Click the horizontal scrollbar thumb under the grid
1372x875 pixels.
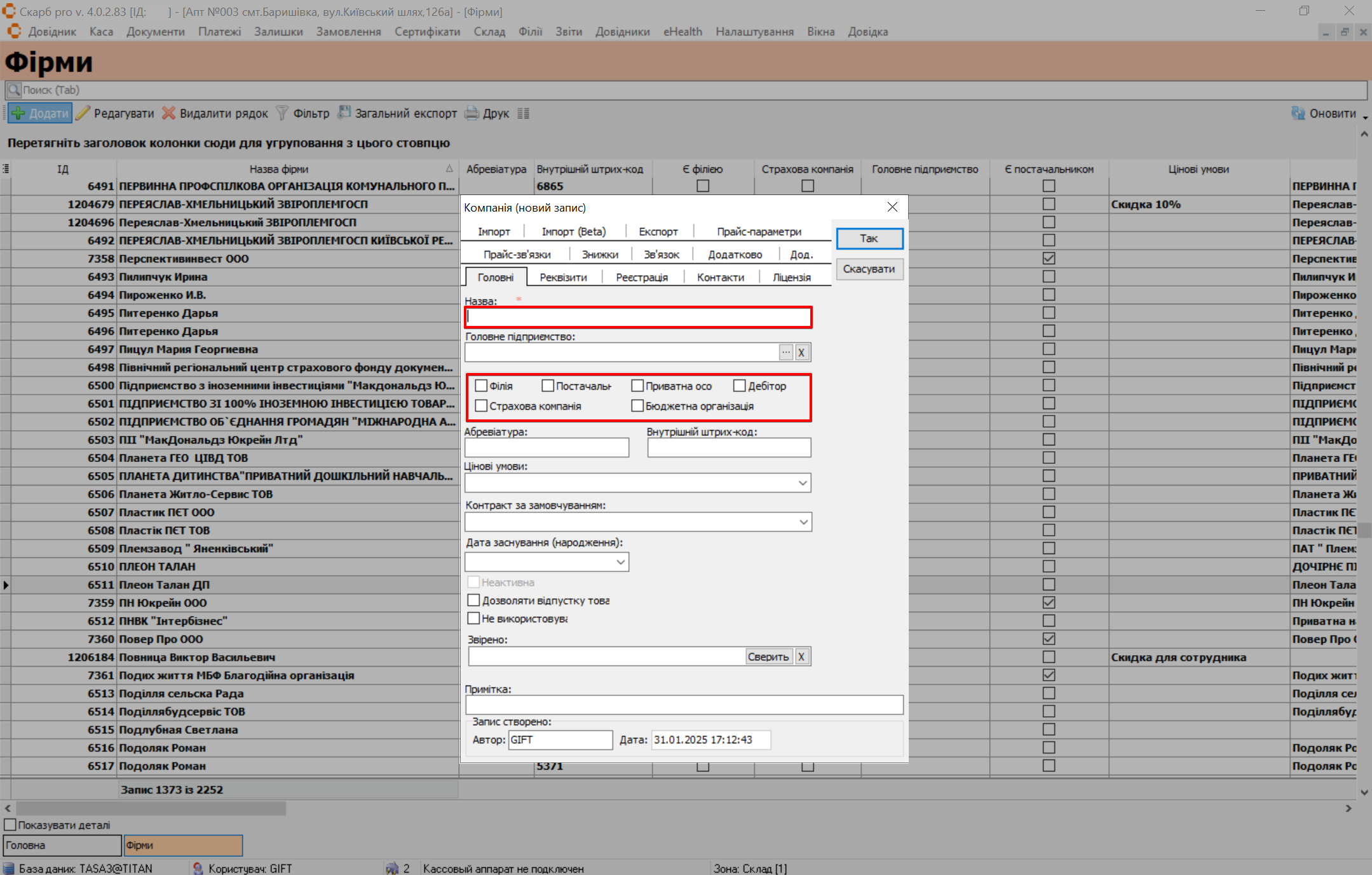tap(151, 808)
